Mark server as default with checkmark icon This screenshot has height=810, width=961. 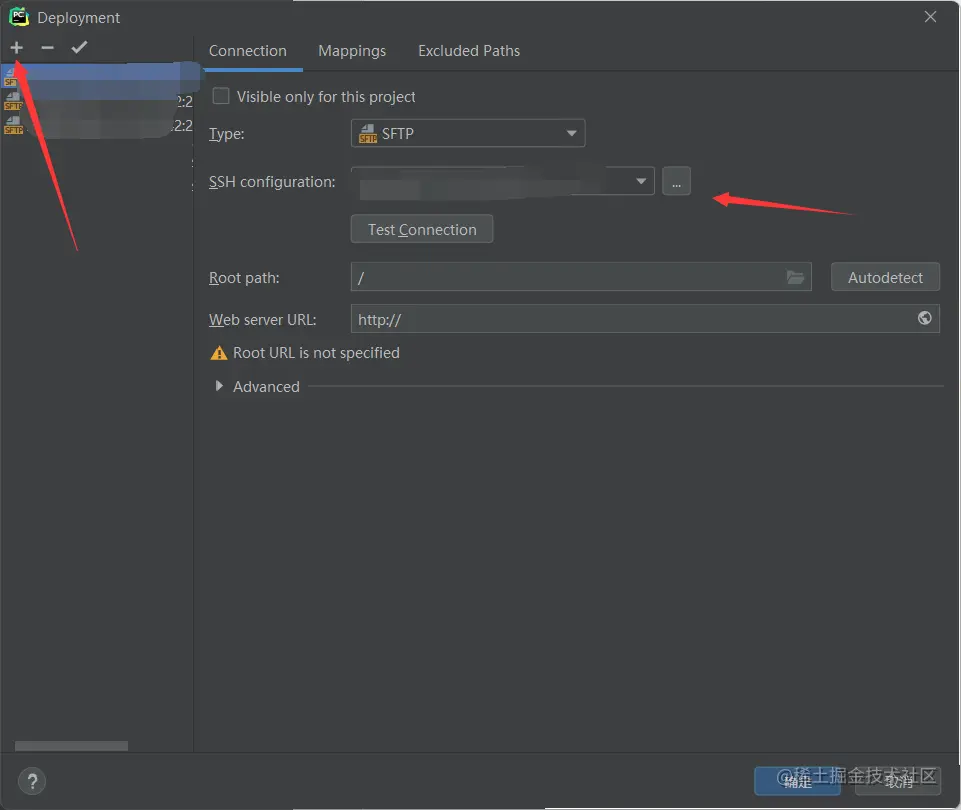[79, 47]
